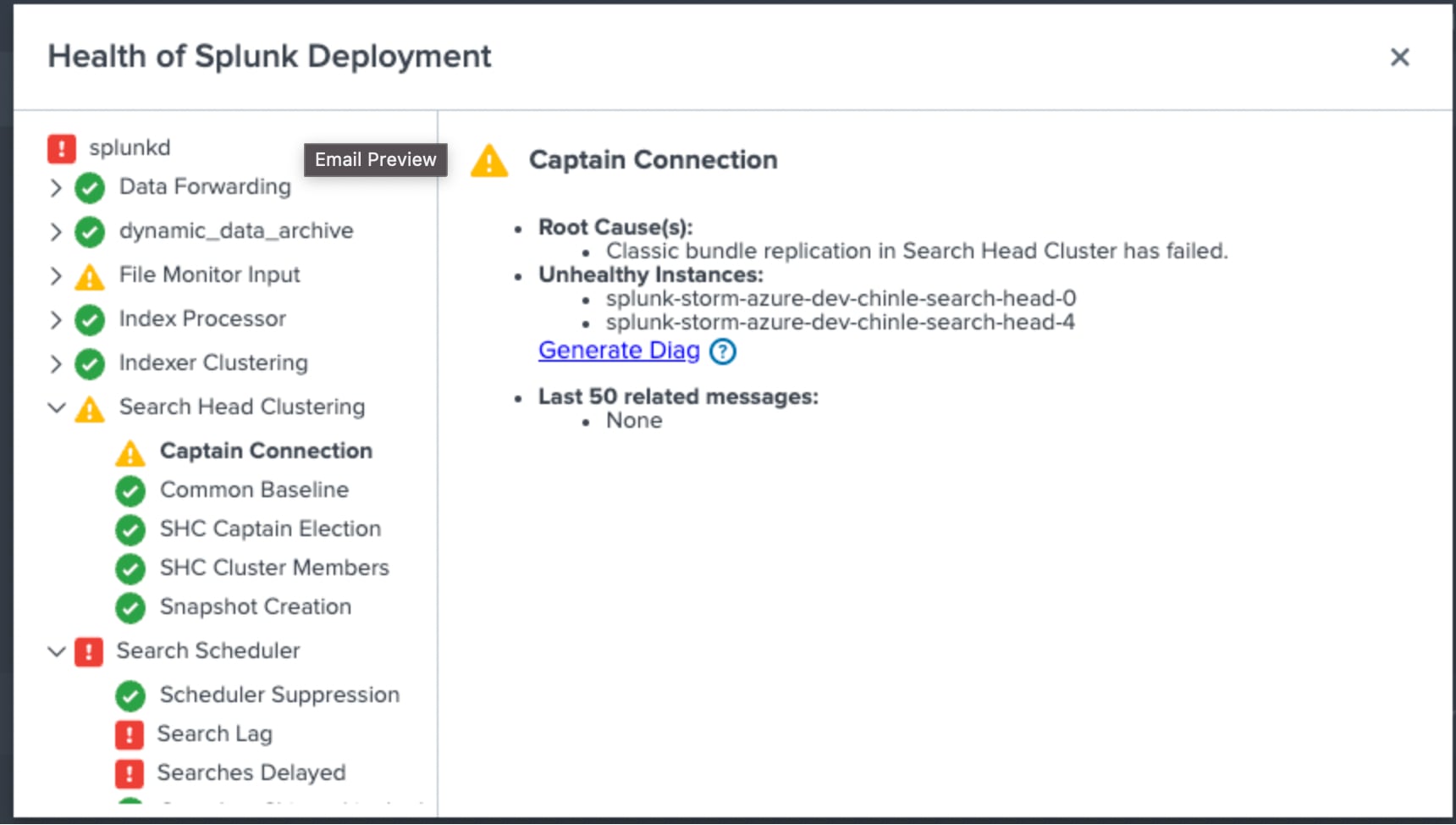Expand the Indexer Clustering node
The height and width of the screenshot is (825, 1456).
click(x=56, y=363)
